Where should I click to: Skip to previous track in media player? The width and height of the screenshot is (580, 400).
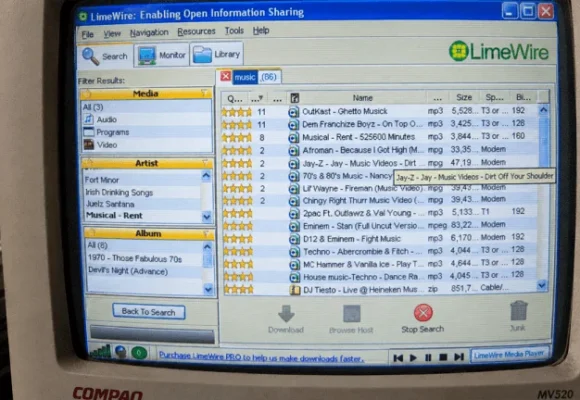[398, 358]
